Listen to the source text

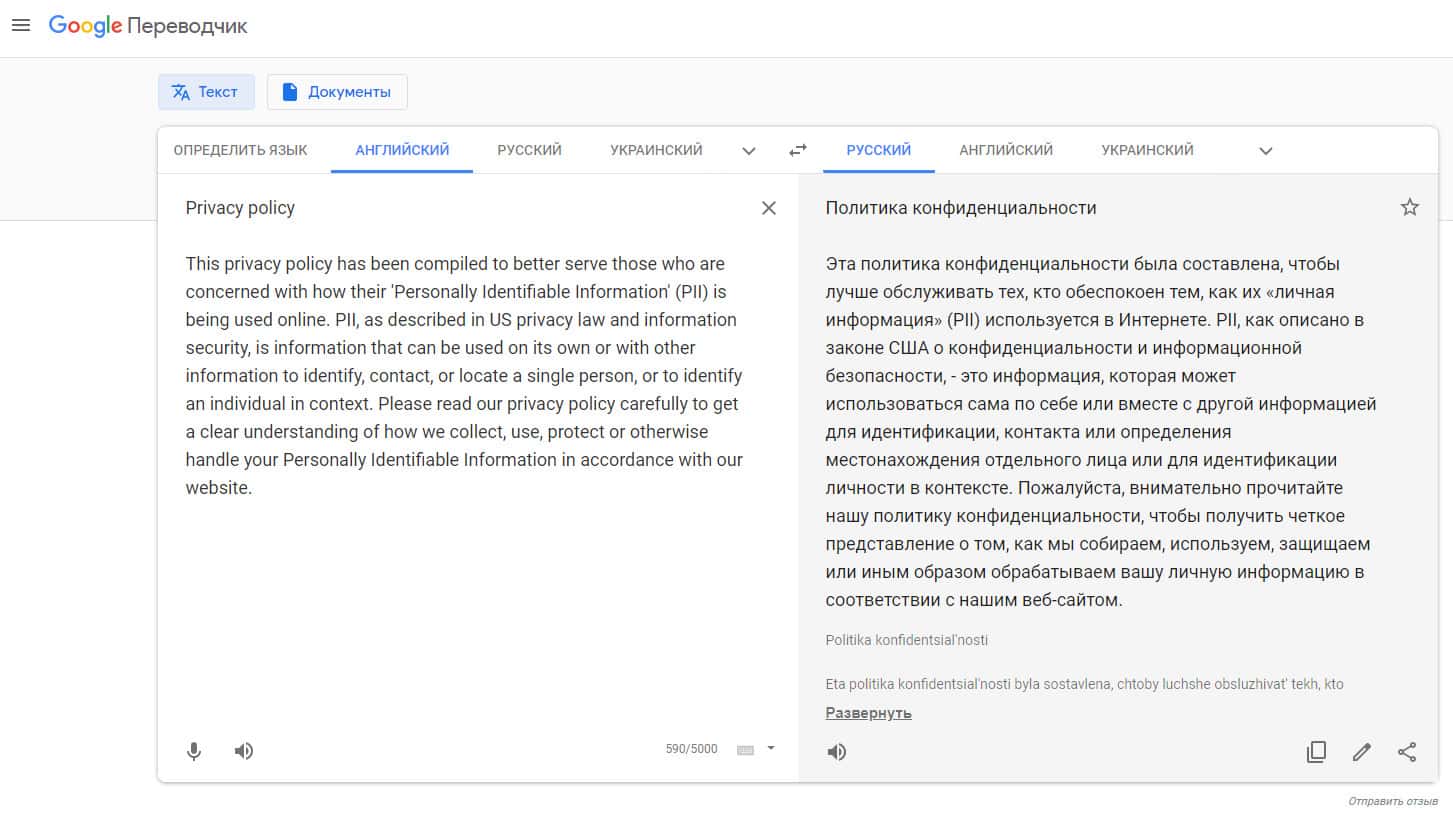[x=244, y=751]
